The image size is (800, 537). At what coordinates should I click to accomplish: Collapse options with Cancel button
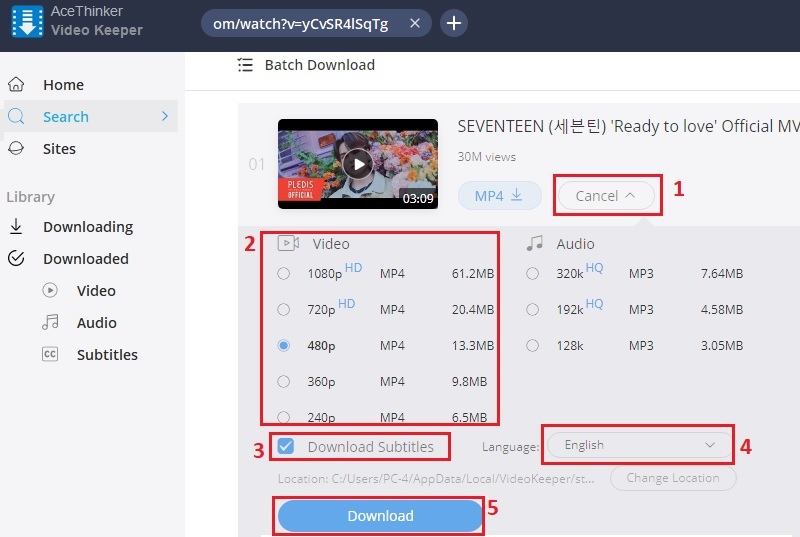tap(606, 196)
